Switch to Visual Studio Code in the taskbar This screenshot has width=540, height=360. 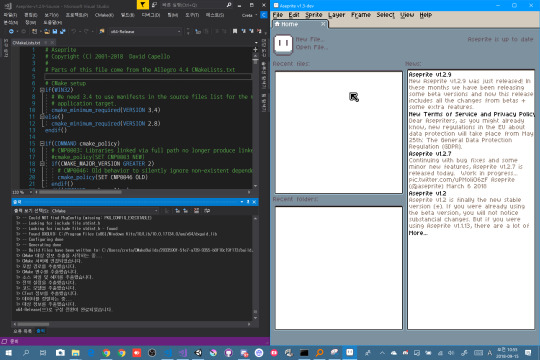[168, 353]
